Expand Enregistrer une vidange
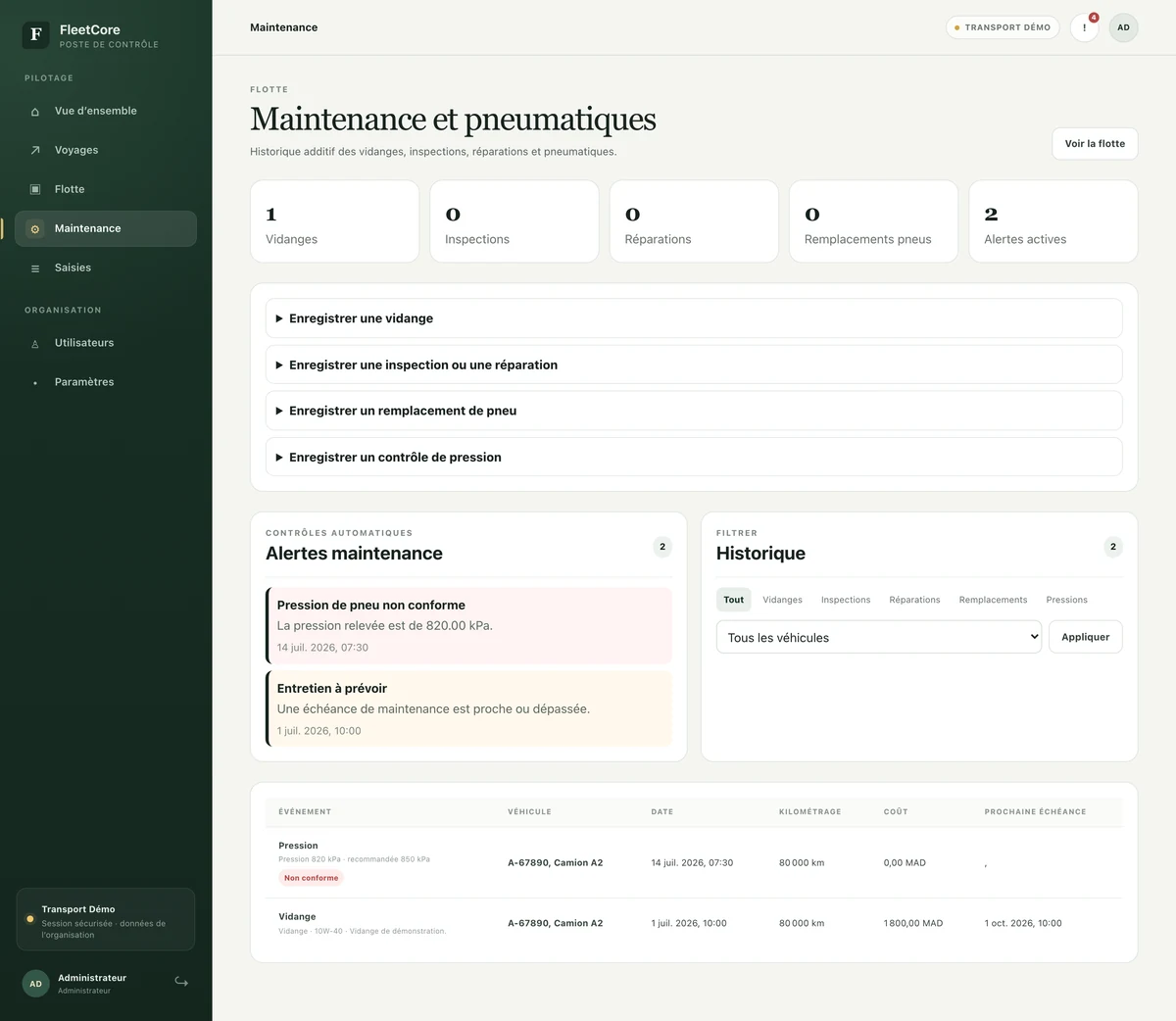1176x1021 pixels. [694, 318]
